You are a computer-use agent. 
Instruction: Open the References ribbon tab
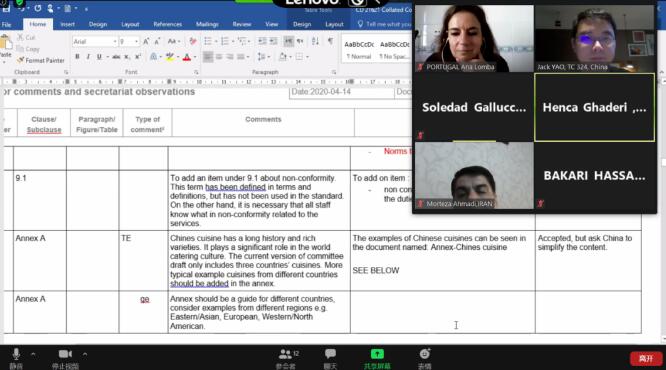pos(167,24)
